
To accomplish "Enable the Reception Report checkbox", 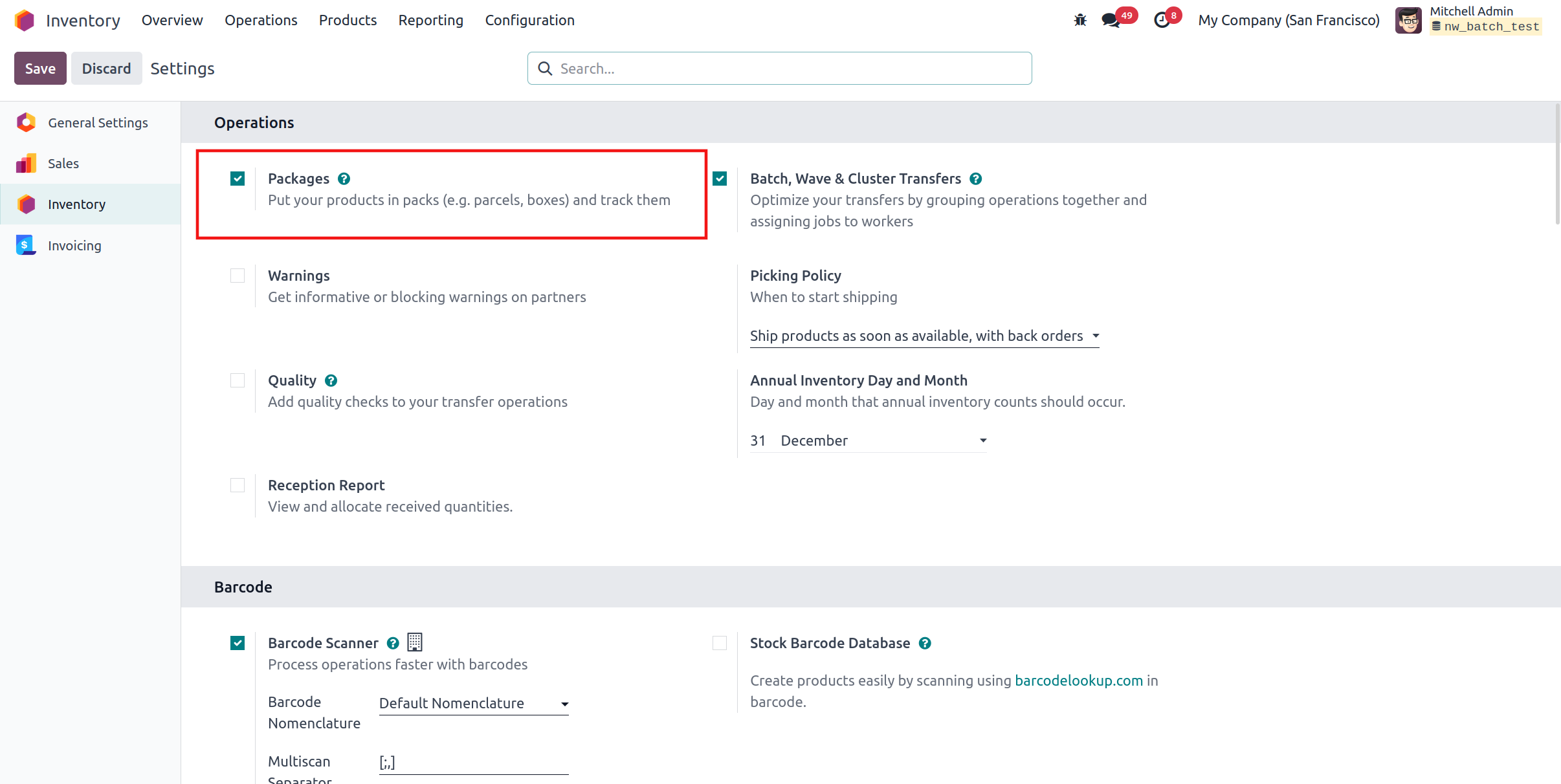I will click(x=238, y=485).
